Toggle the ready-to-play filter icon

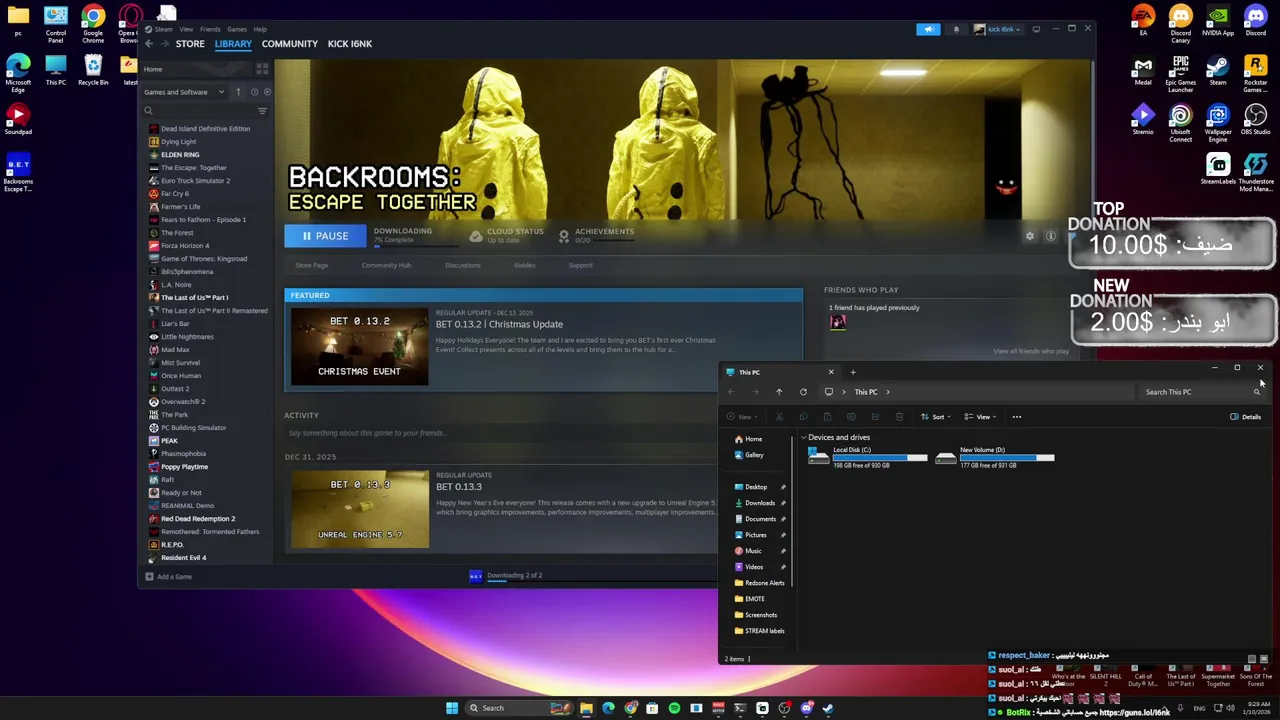267,92
